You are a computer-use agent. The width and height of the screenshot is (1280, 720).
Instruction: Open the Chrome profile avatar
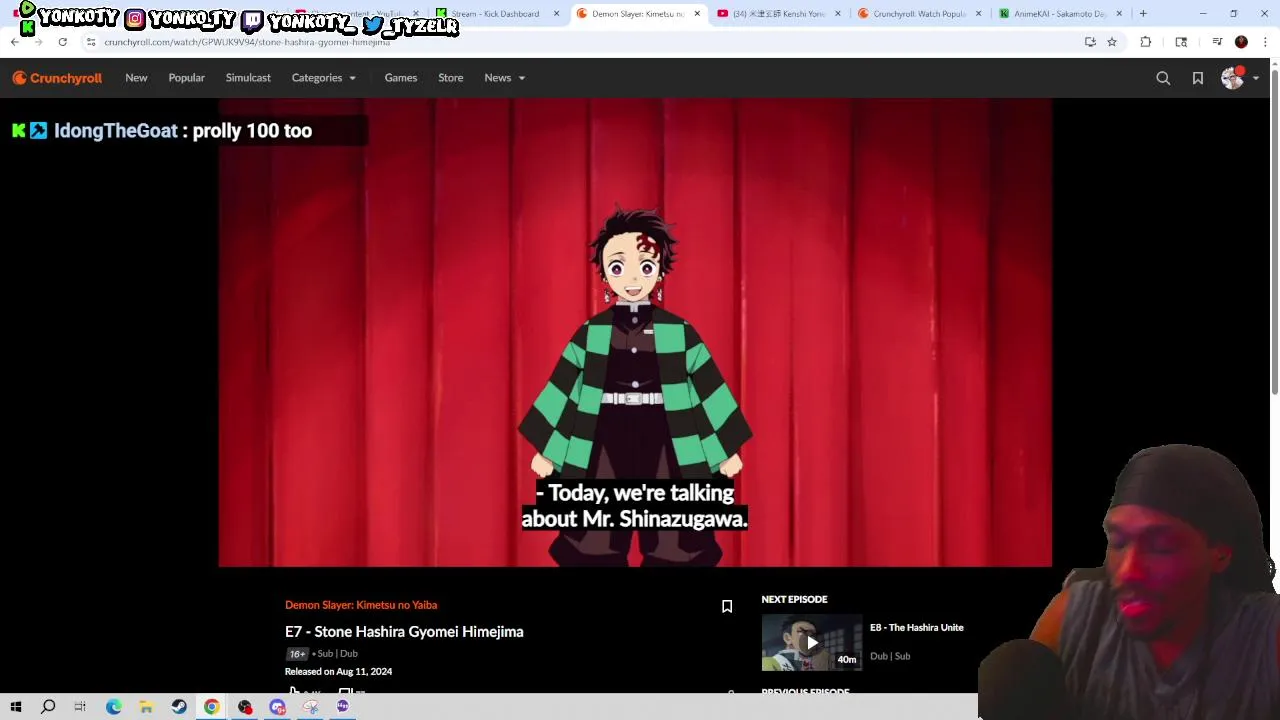(1241, 42)
